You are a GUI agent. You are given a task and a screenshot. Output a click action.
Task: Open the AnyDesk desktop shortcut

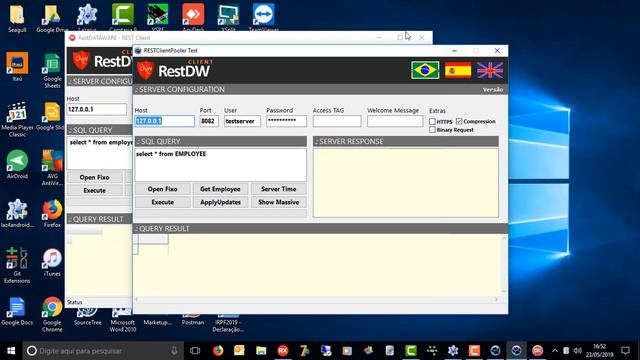(193, 18)
